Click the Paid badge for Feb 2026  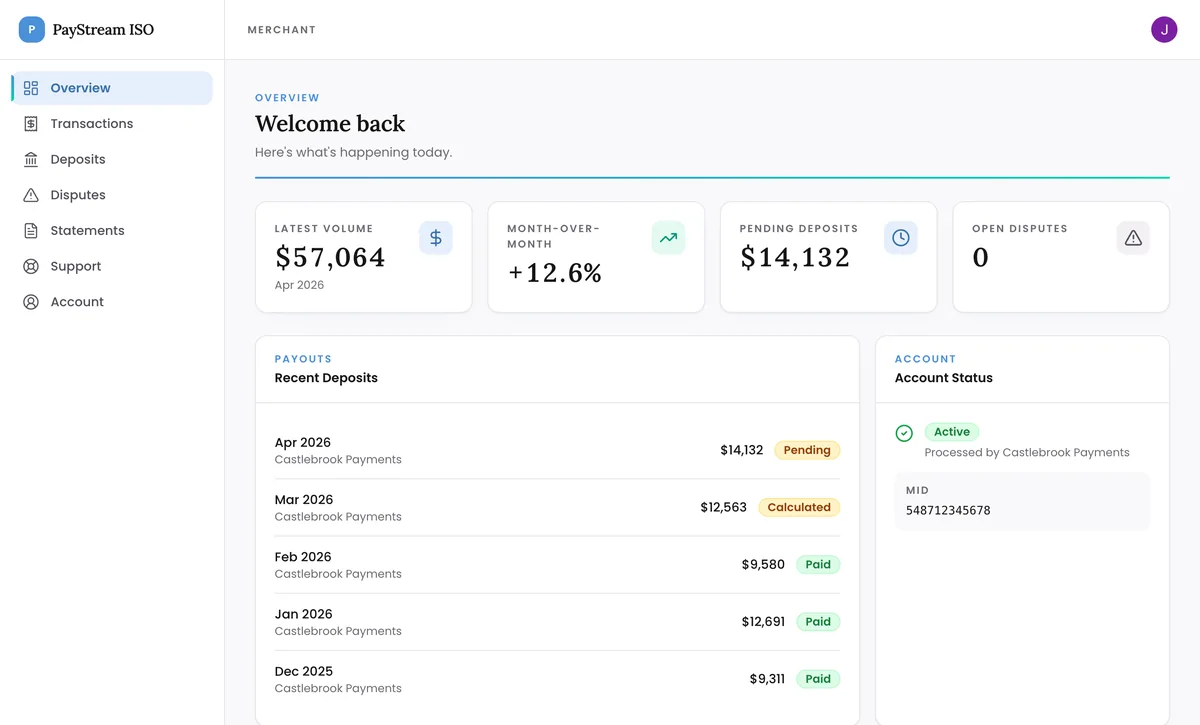(818, 564)
